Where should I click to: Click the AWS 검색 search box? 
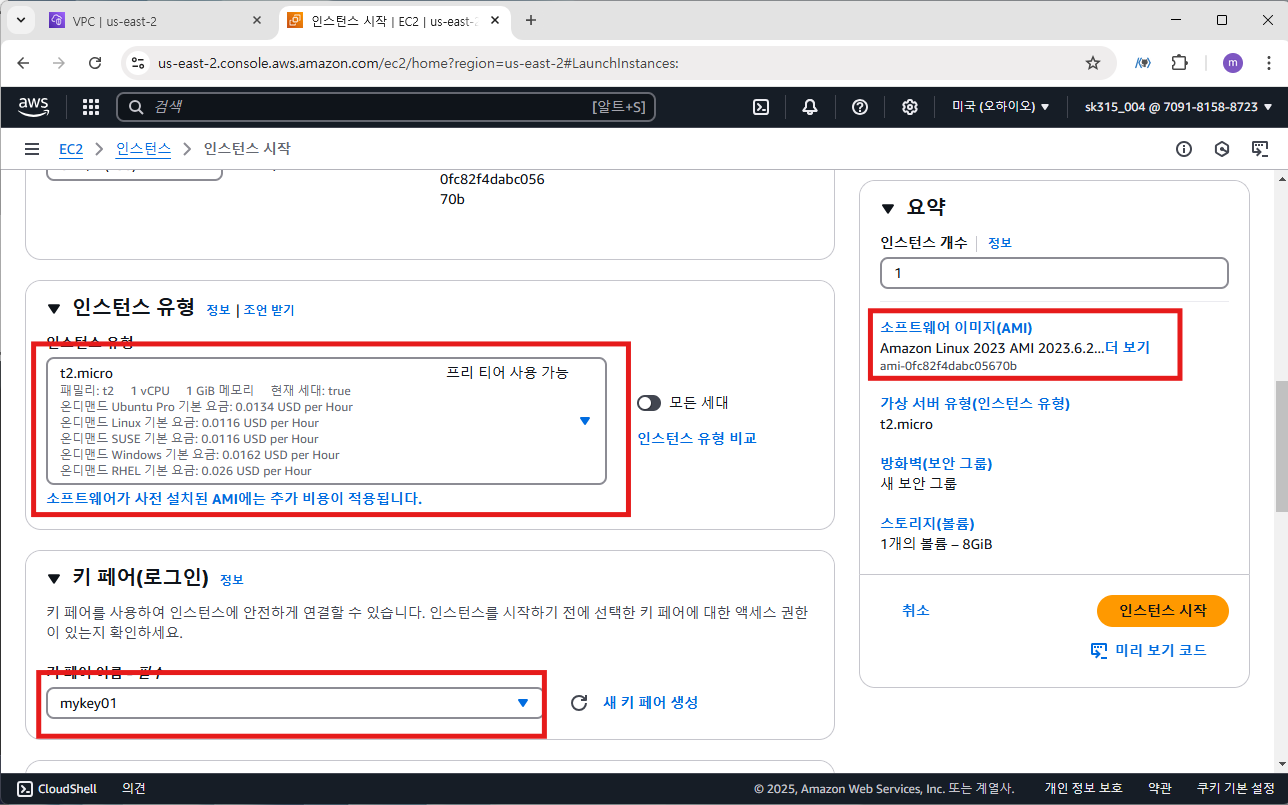(x=386, y=107)
